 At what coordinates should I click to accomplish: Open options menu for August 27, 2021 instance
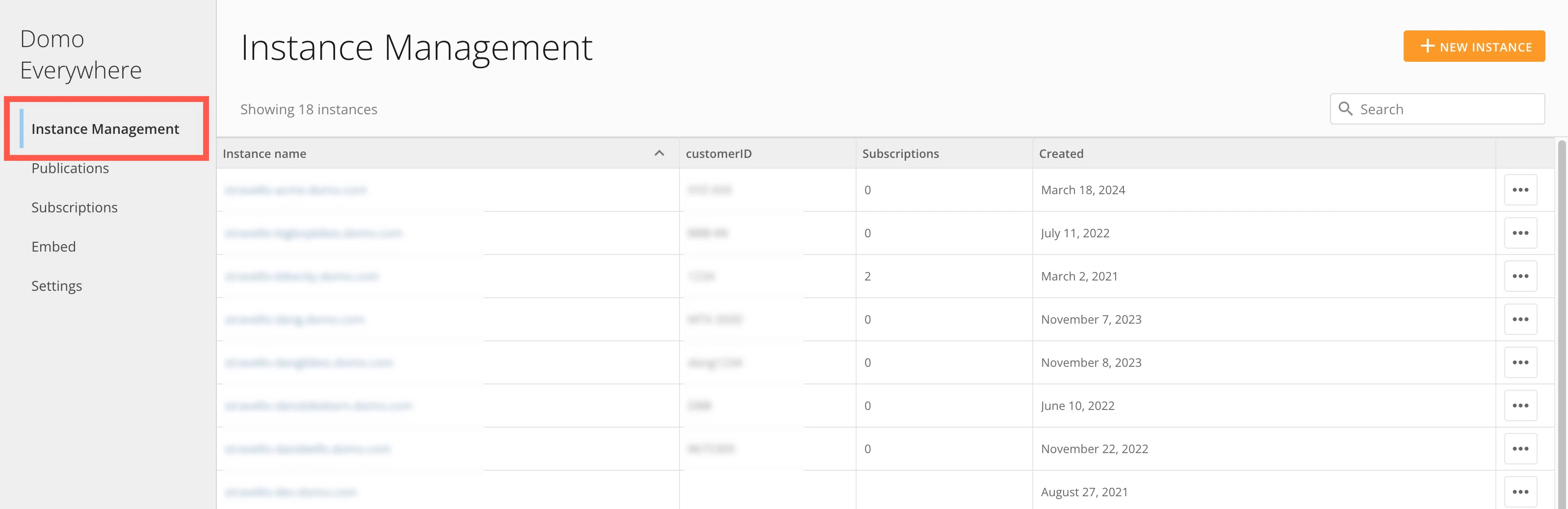click(x=1520, y=492)
